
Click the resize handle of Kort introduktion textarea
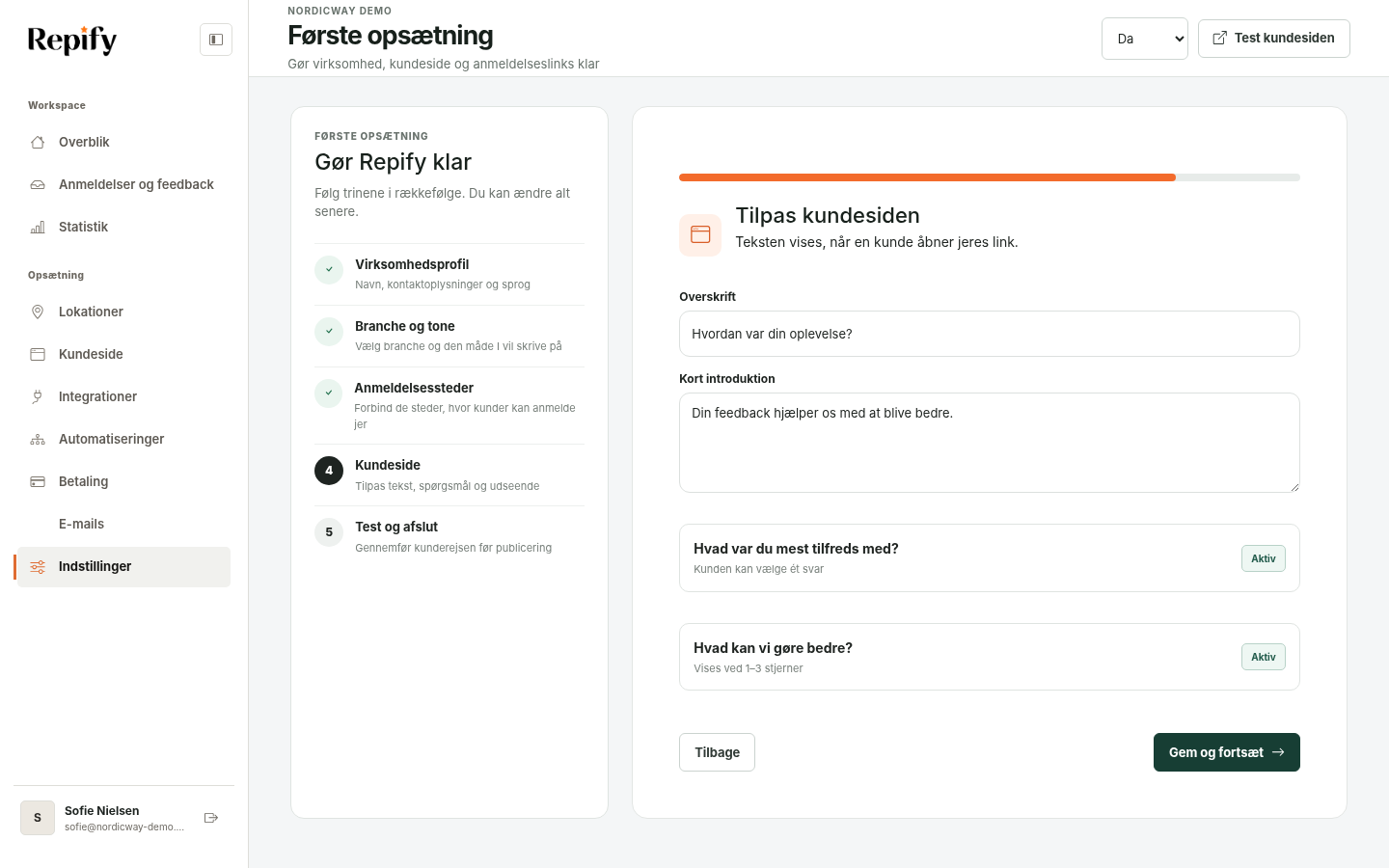click(x=1294, y=487)
